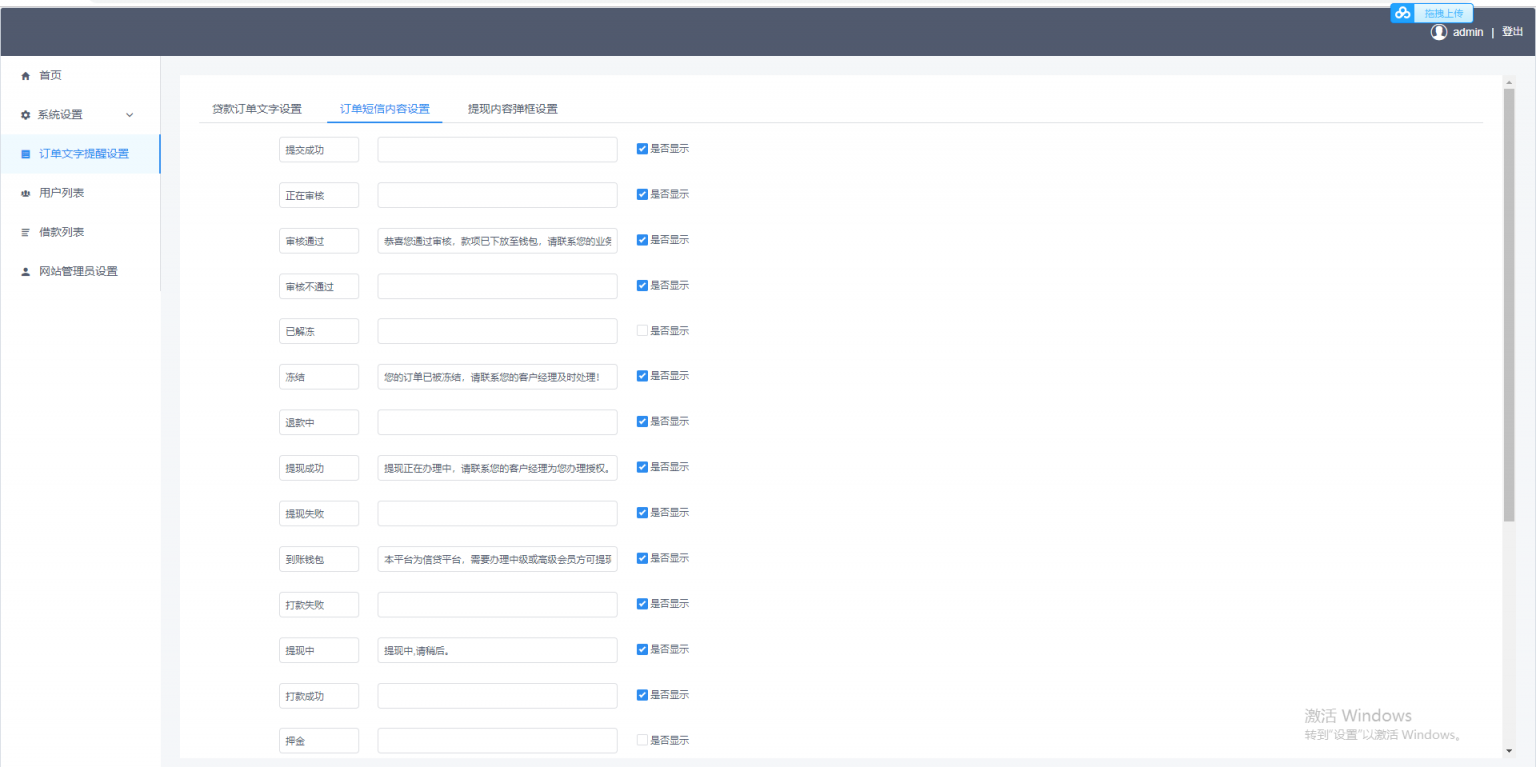Click the message field for 审核不通过
The image size is (1536, 767).
click(497, 286)
